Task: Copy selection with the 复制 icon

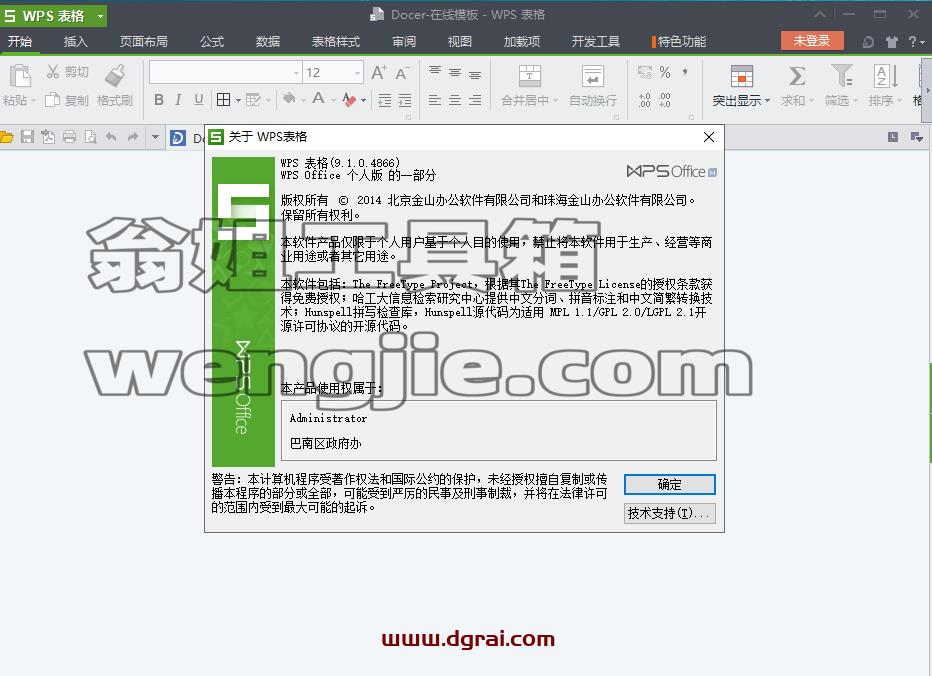Action: pos(53,100)
